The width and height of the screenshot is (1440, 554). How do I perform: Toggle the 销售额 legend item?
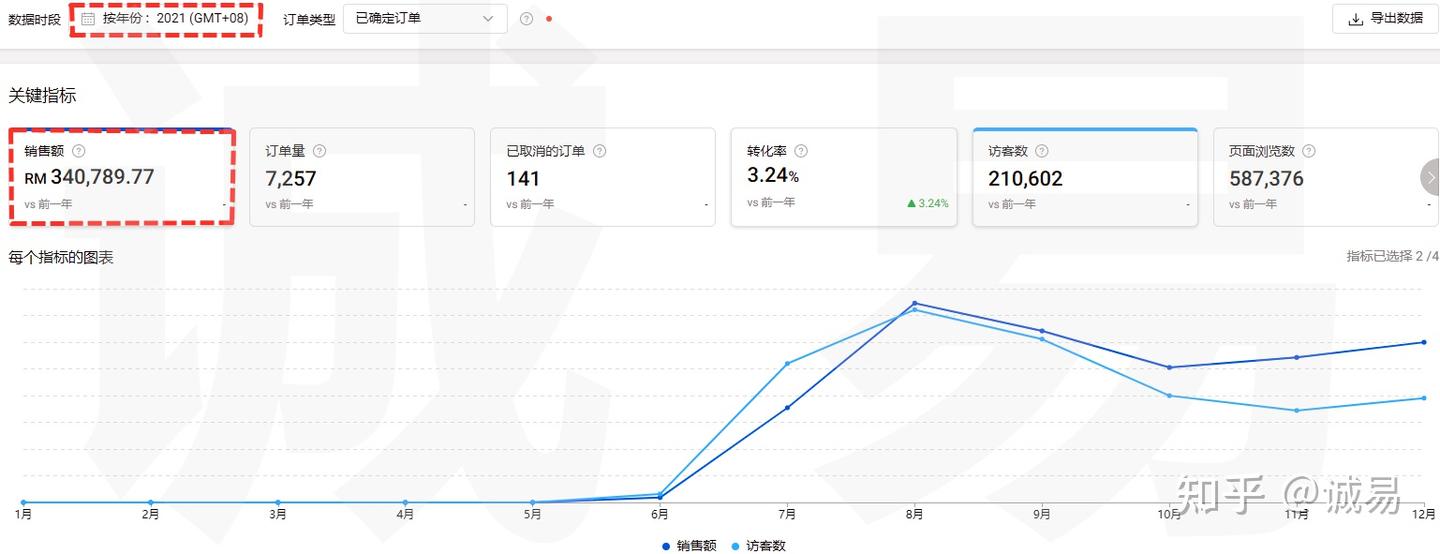tap(688, 546)
